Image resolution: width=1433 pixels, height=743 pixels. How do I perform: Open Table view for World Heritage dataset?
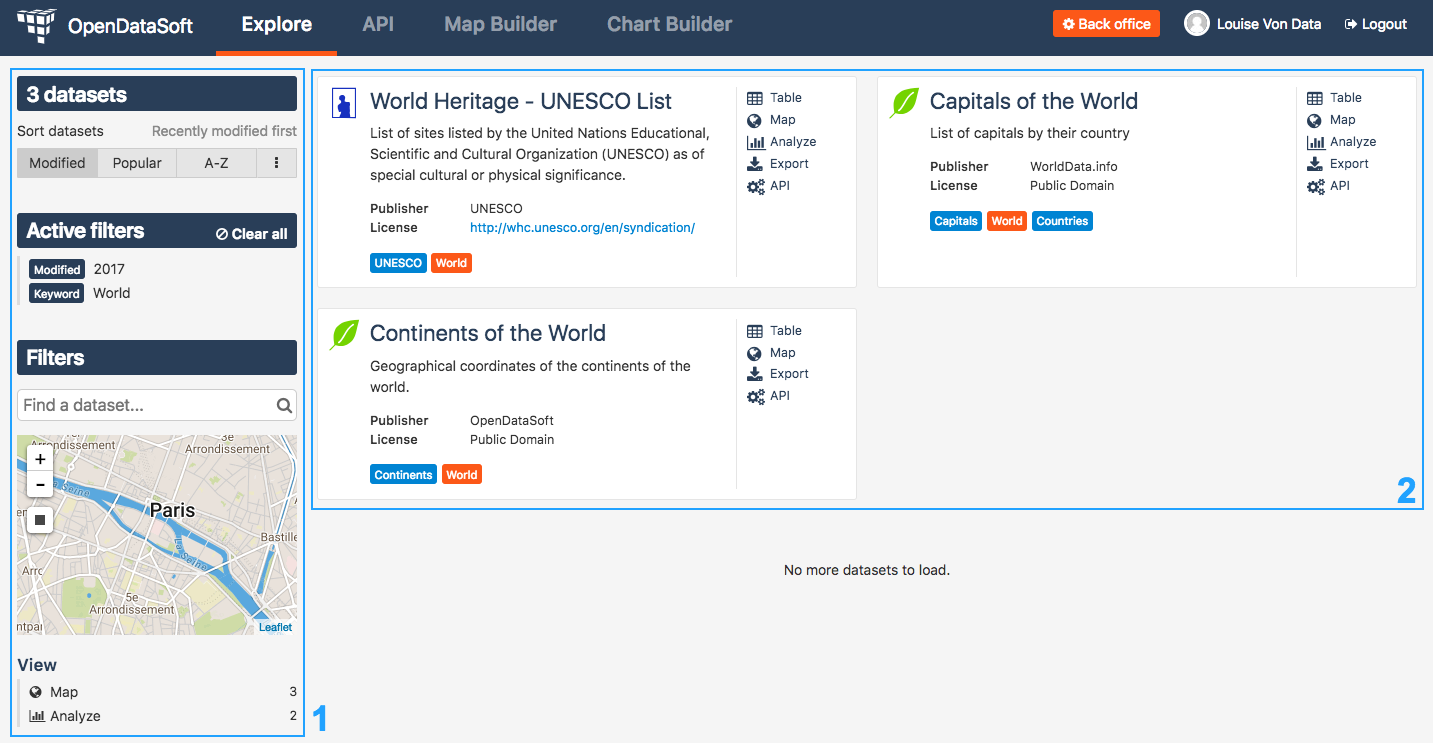(x=775, y=98)
